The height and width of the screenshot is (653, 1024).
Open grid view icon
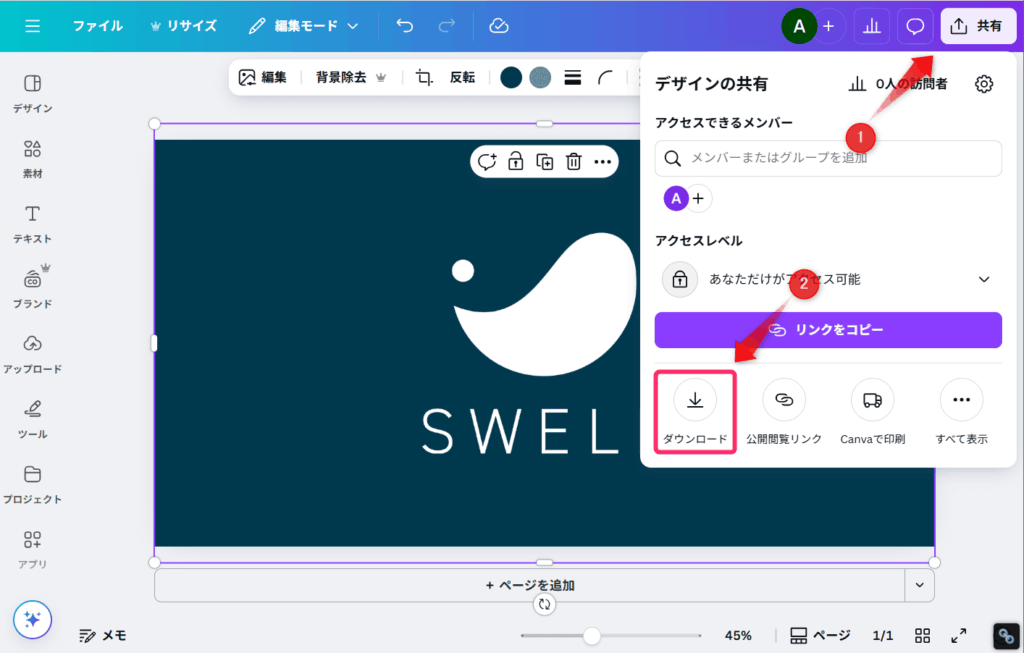point(922,635)
